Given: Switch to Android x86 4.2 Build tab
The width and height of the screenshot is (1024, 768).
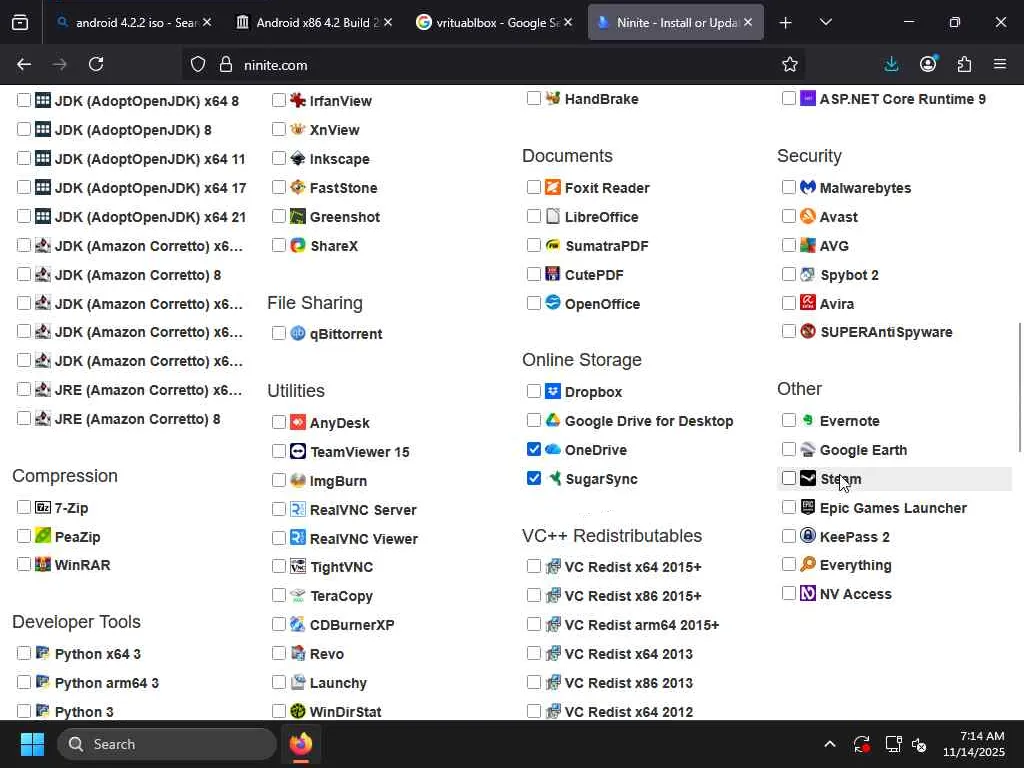Looking at the screenshot, I should tap(314, 22).
